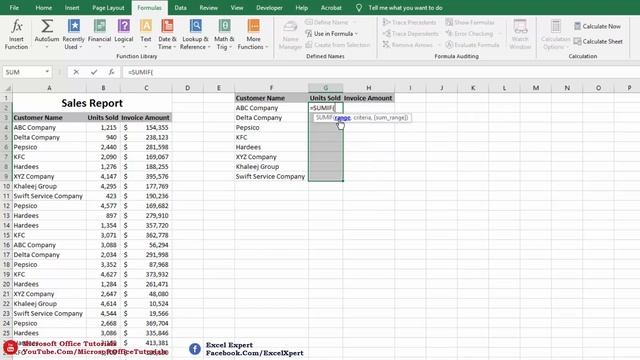
Task: Open the Logical functions list
Action: (124, 34)
